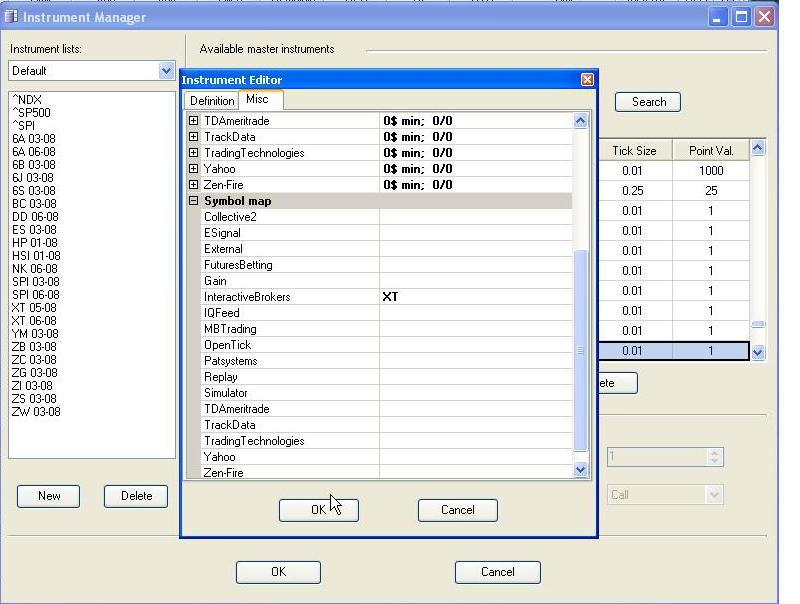
Task: Expand the Zen-Fire commission row
Action: pos(193,185)
